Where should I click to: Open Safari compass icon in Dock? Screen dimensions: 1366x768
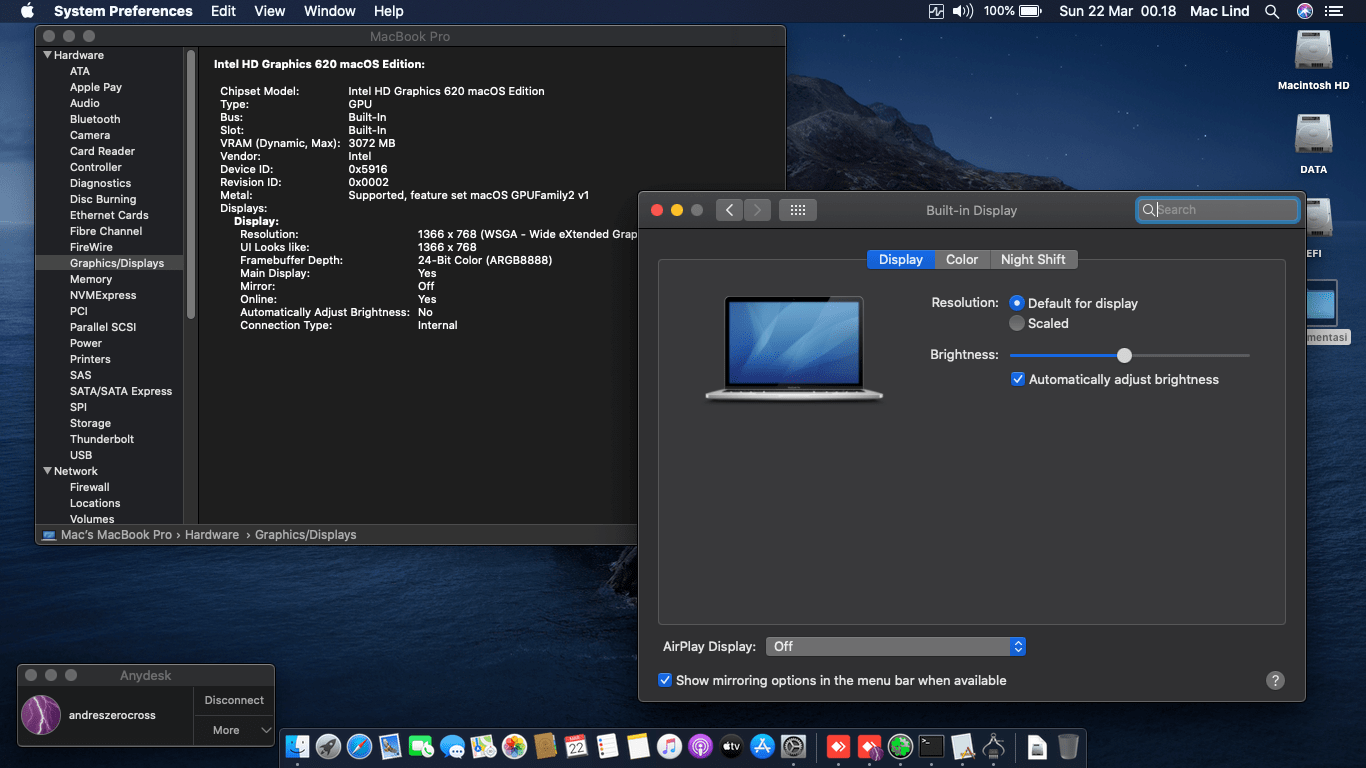tap(359, 746)
